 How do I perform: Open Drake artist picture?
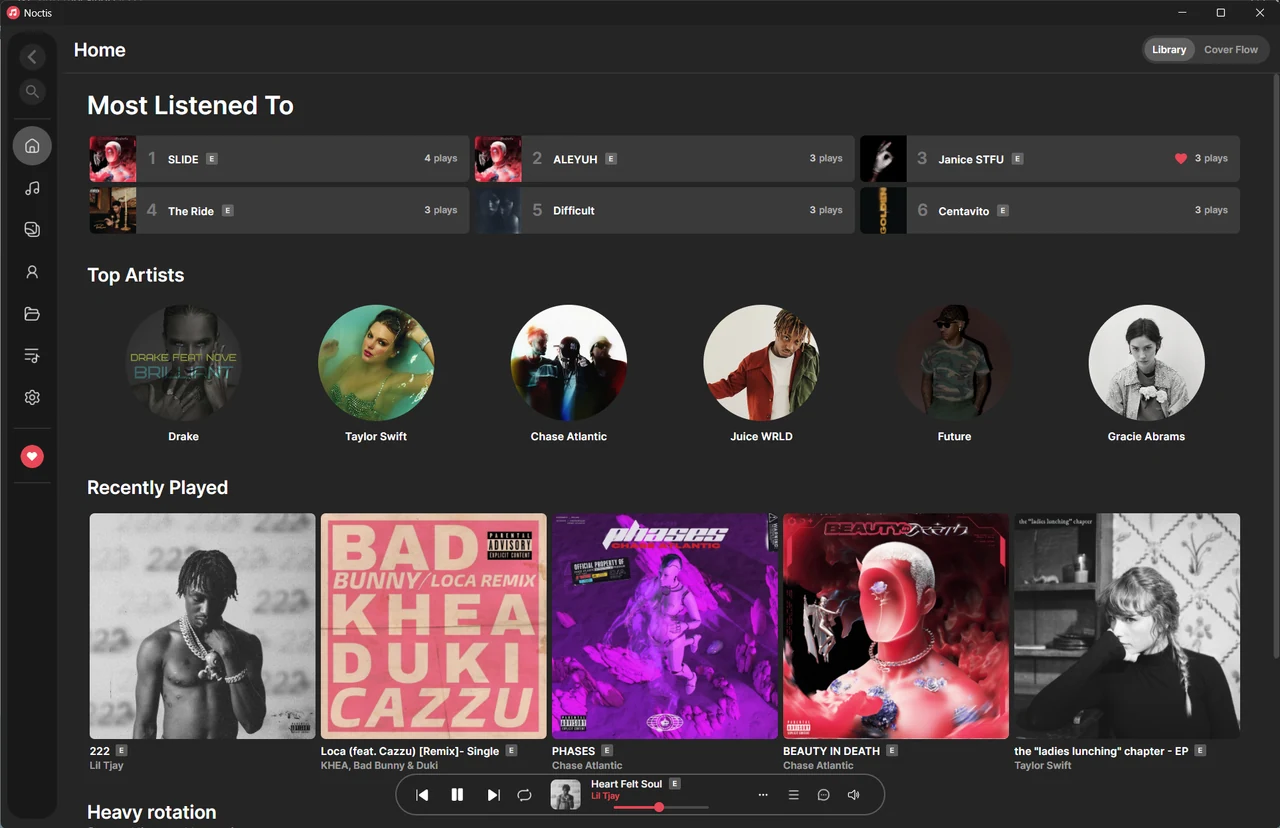[x=183, y=363]
